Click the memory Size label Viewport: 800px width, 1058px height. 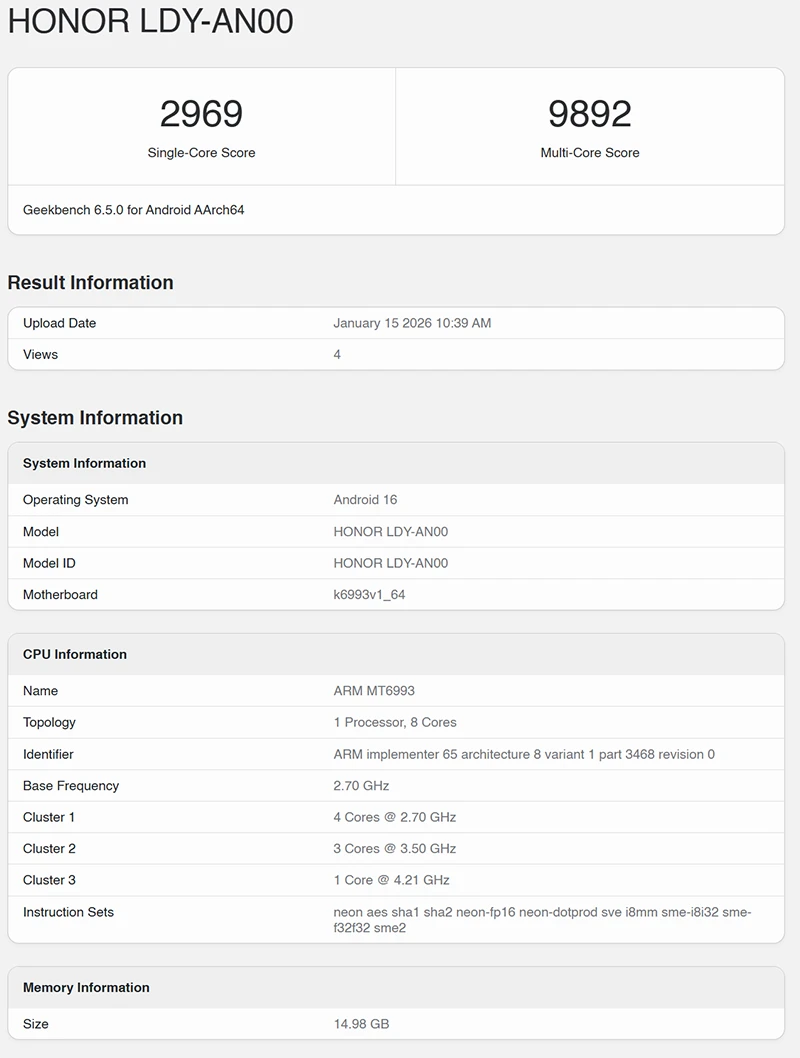coord(36,1024)
